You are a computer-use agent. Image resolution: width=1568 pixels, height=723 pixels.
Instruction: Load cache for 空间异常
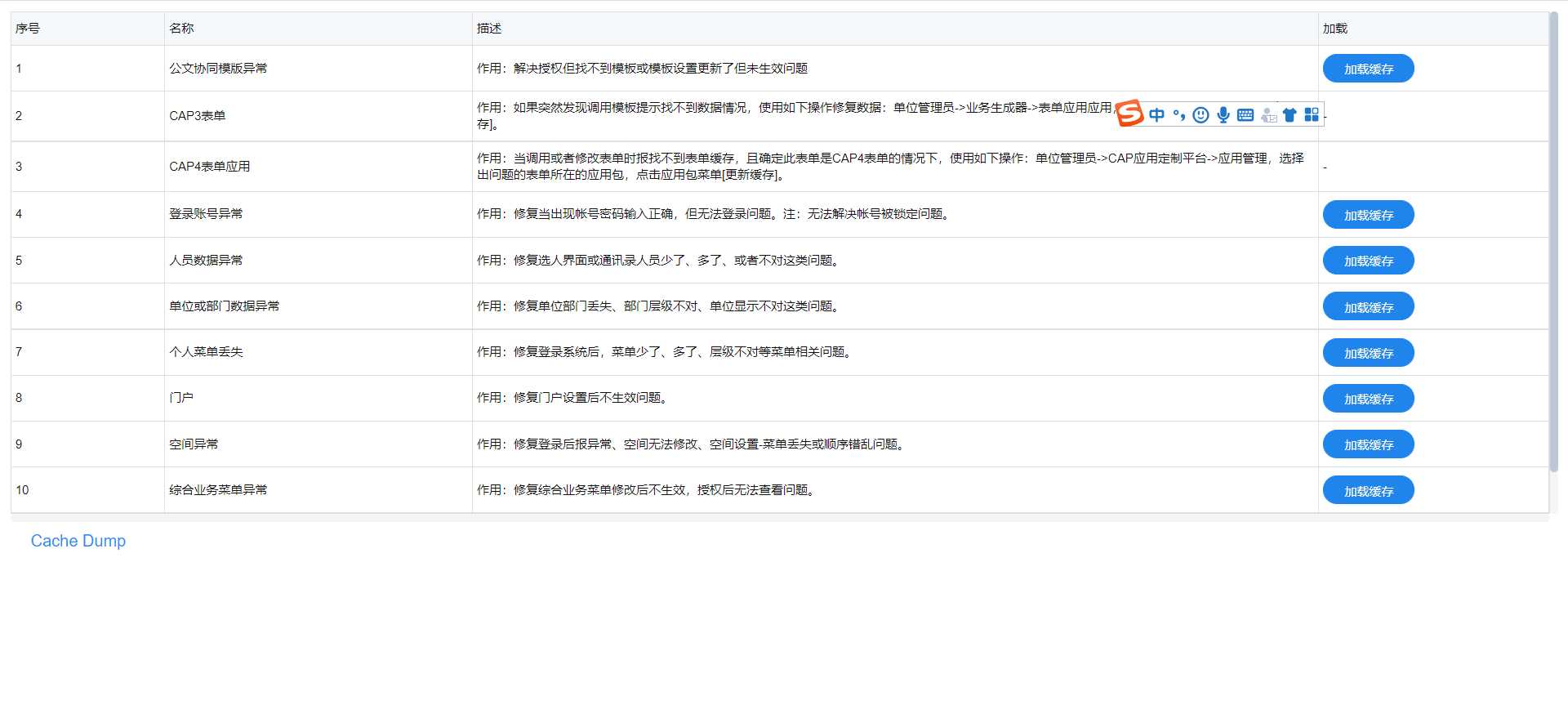[1369, 444]
